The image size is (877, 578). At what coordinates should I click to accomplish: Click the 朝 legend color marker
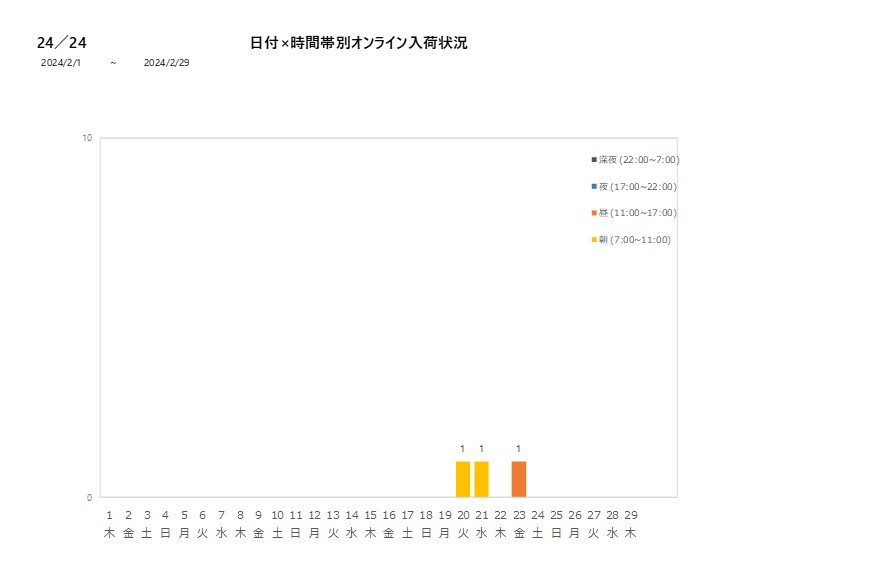tap(591, 238)
